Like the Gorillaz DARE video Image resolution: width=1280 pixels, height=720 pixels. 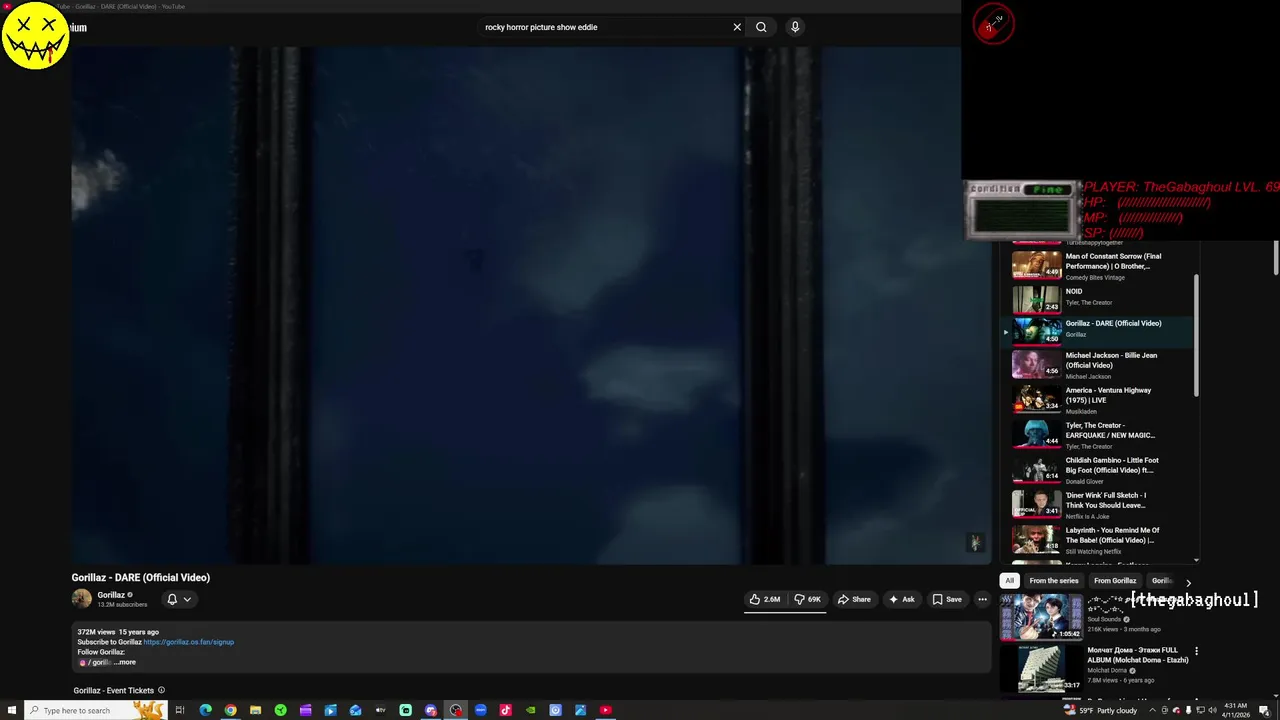coord(765,599)
